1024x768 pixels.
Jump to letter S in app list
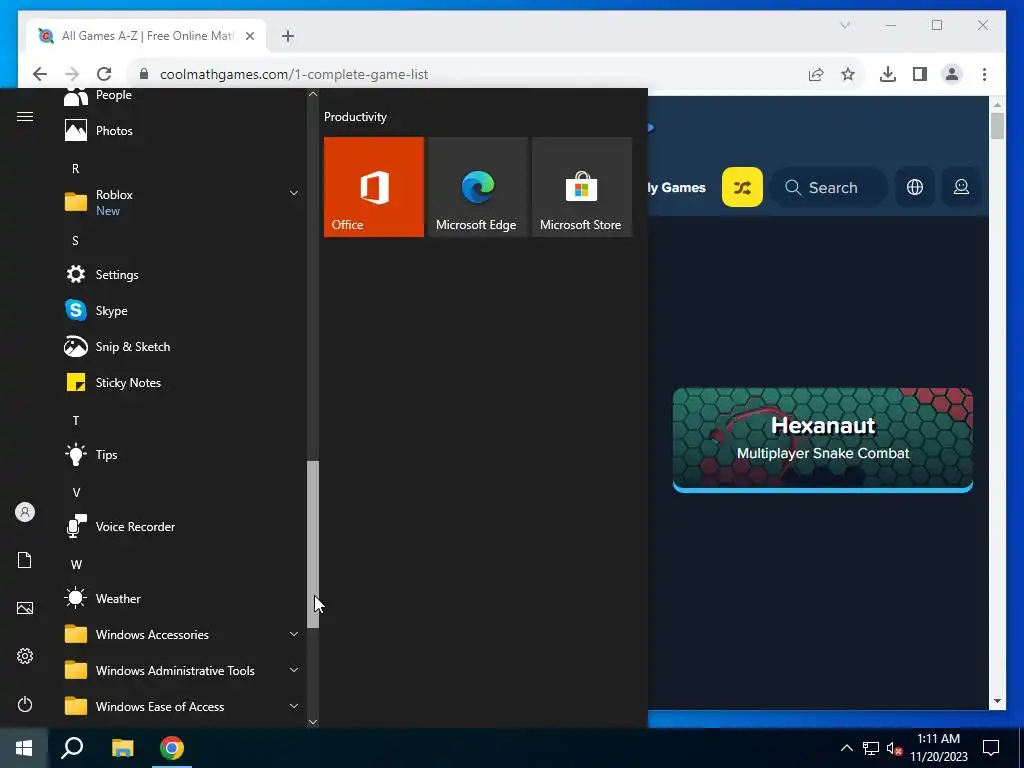pos(76,240)
